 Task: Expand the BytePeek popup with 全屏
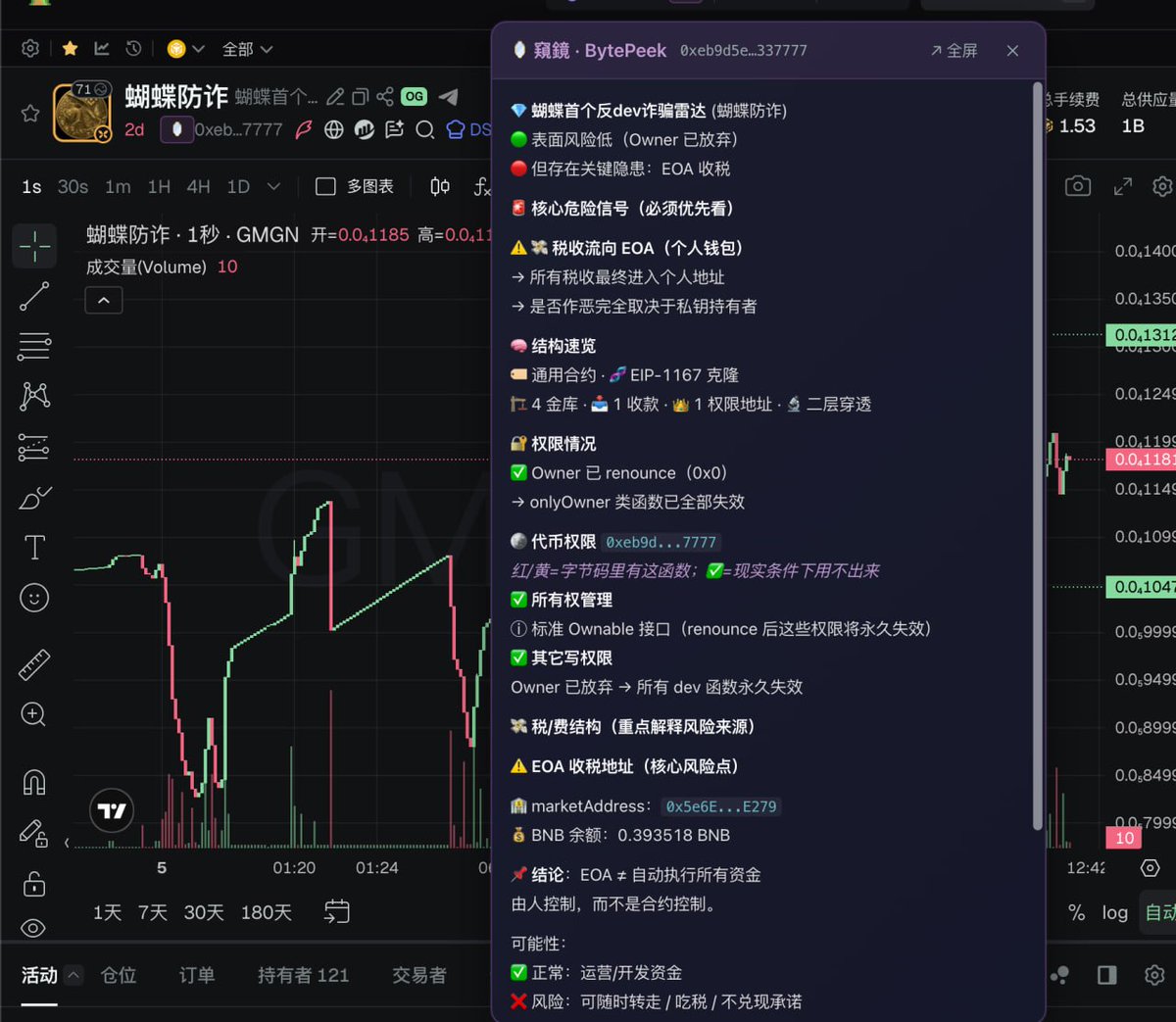coord(954,50)
